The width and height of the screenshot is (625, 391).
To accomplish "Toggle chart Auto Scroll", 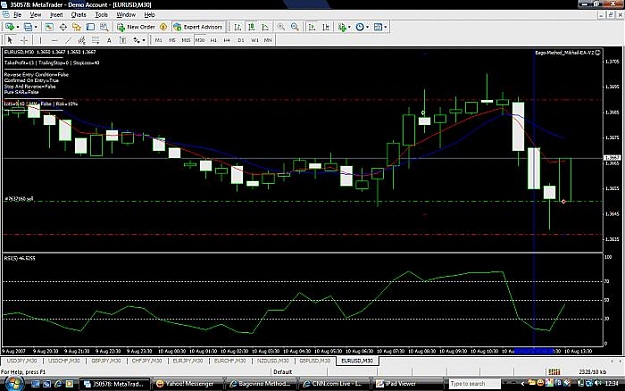I will 312,27.
